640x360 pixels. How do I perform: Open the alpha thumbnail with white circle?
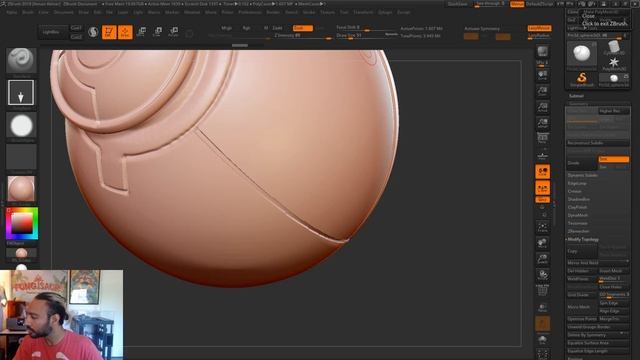pos(21,126)
